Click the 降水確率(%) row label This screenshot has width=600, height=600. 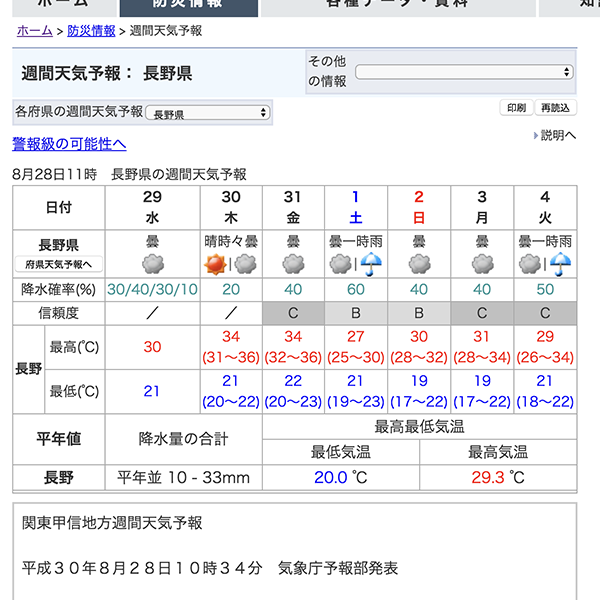coord(59,290)
